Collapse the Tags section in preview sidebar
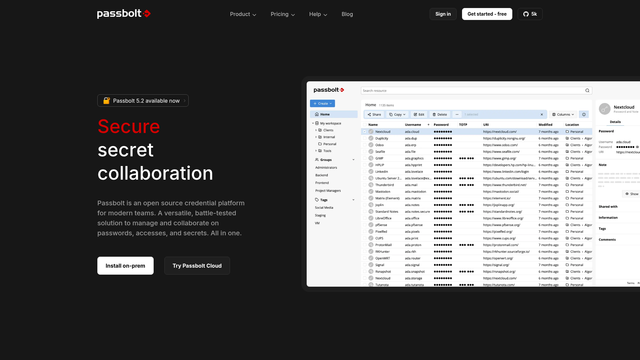The image size is (640, 360). pyautogui.click(x=353, y=200)
